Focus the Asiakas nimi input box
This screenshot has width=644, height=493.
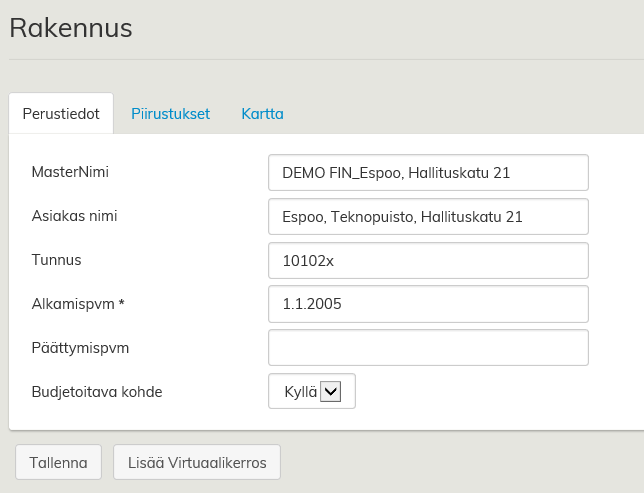click(428, 216)
